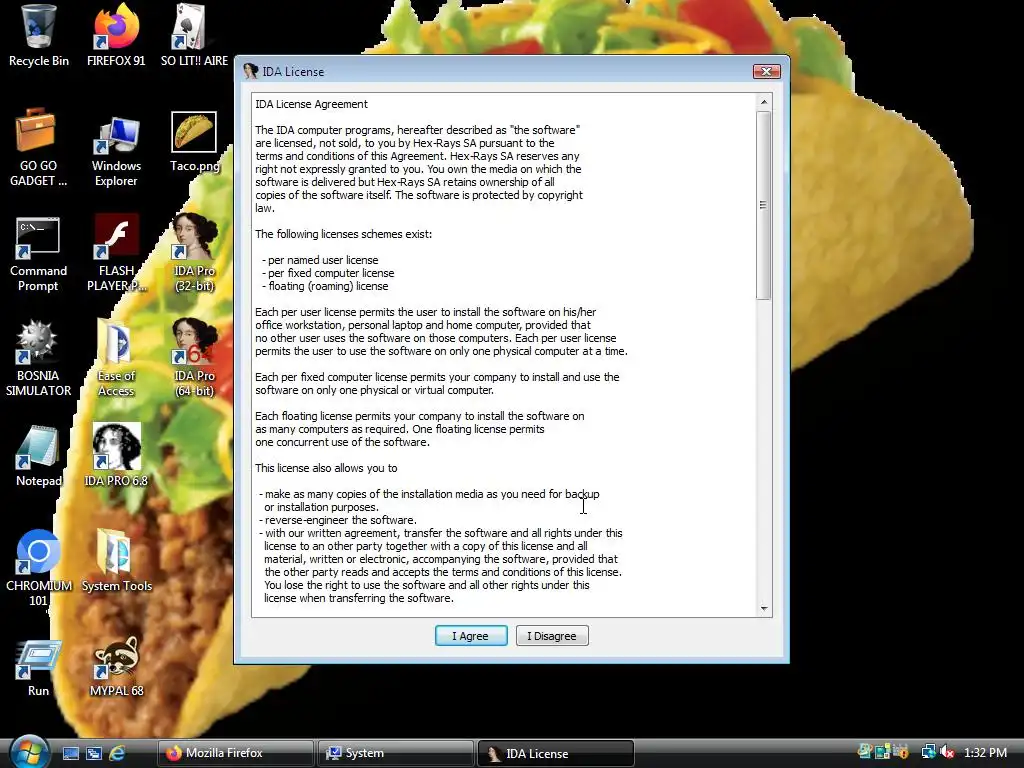The image size is (1024, 768).
Task: Click the muted volume tray icon
Action: (946, 752)
